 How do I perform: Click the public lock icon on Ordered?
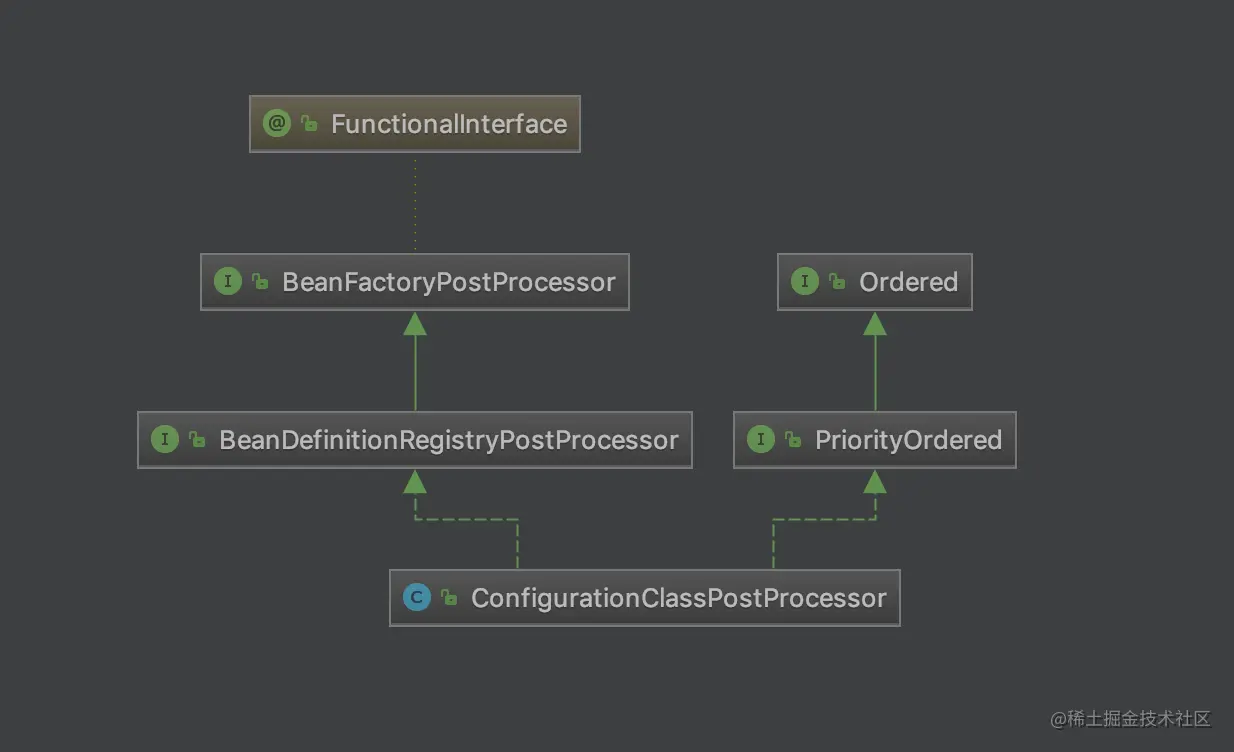837,282
